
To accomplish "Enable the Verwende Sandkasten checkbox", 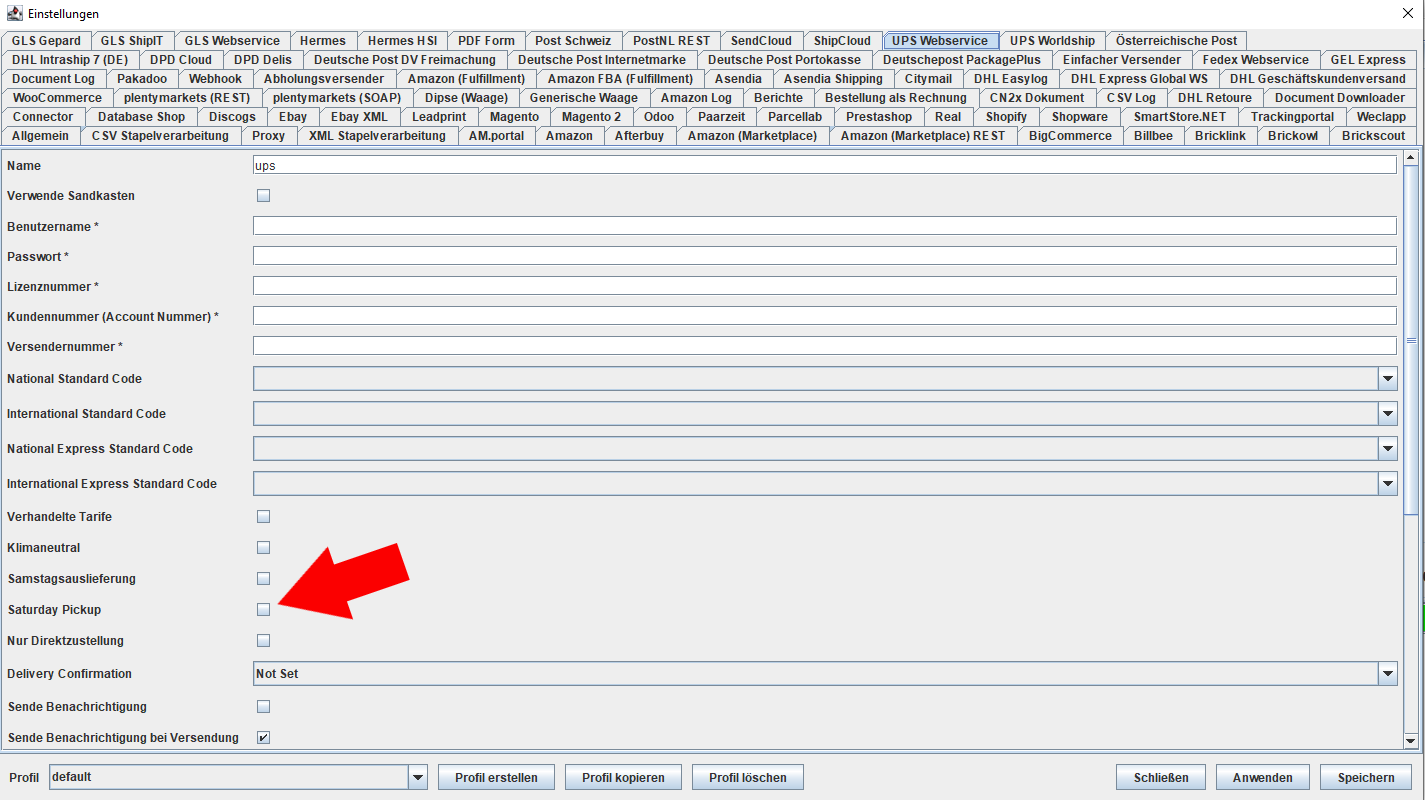I will pyautogui.click(x=264, y=196).
